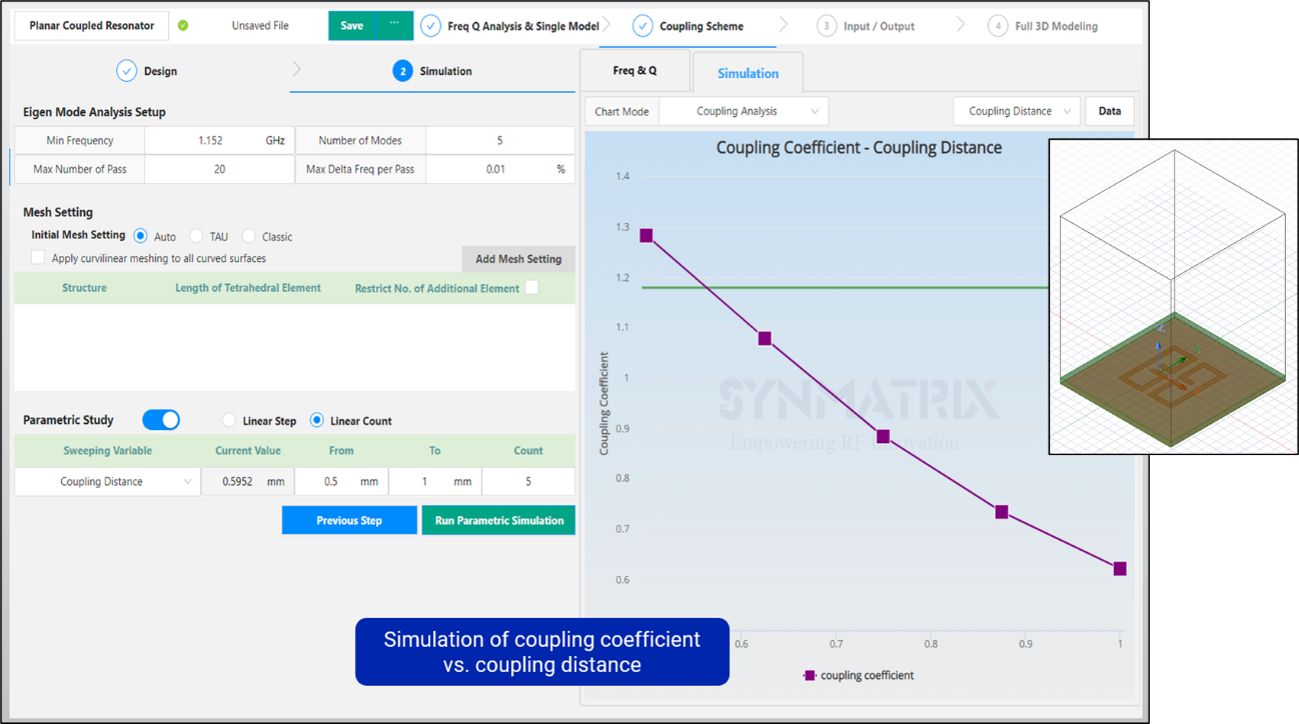This screenshot has height=724, width=1299.
Task: Click the Design step checkmark icon
Action: (126, 71)
